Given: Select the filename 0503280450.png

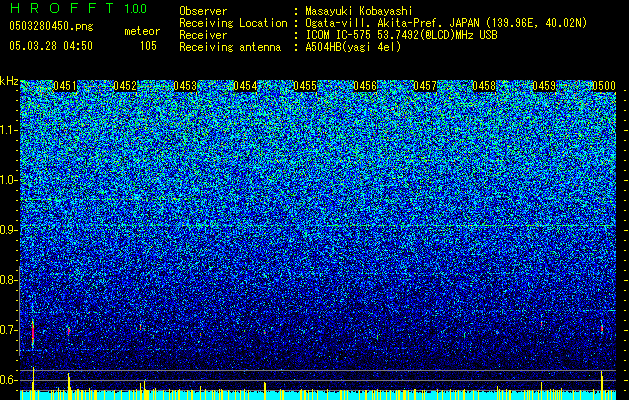Looking at the screenshot, I should [x=51, y=27].
